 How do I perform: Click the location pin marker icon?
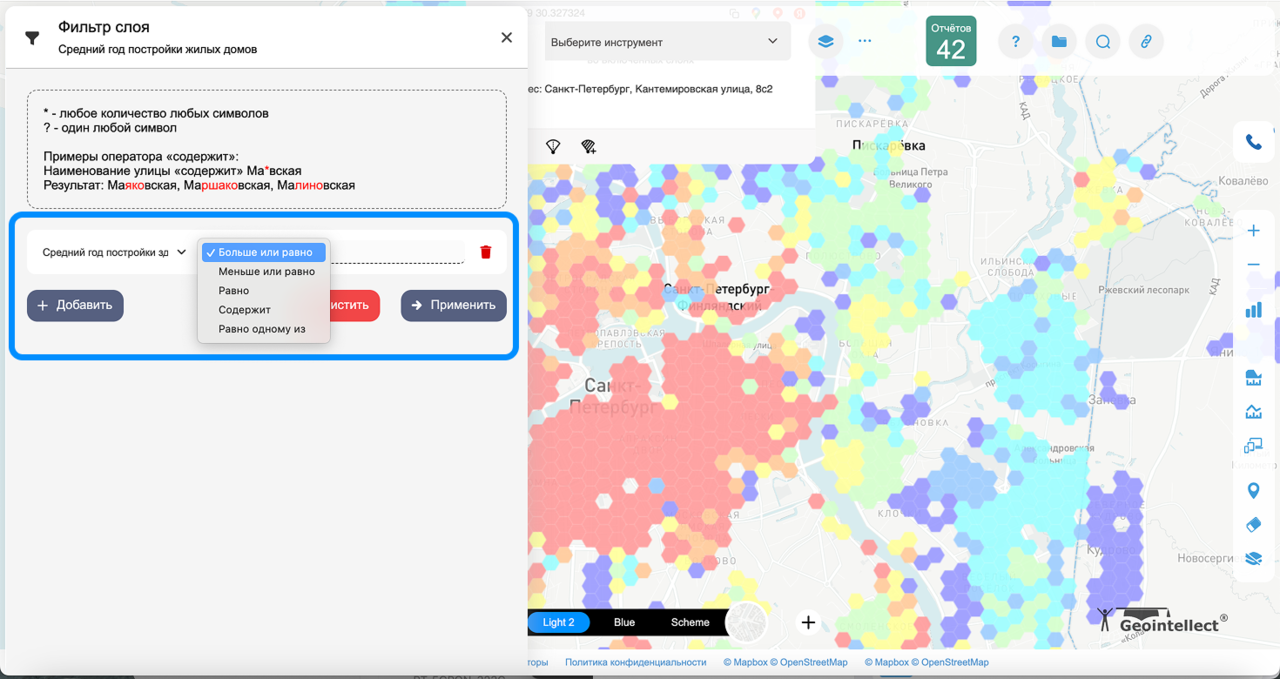[x=1253, y=491]
